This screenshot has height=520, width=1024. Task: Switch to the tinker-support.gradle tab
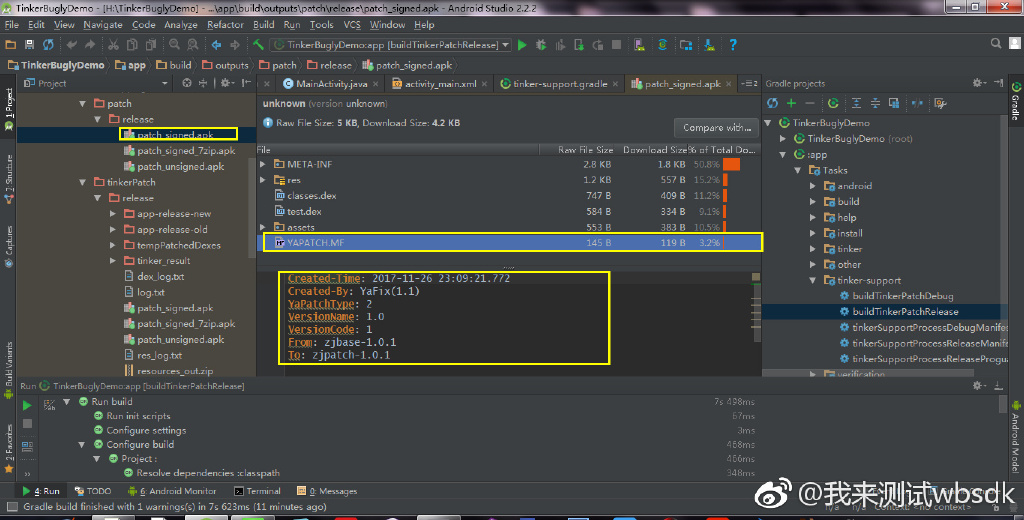(560, 84)
